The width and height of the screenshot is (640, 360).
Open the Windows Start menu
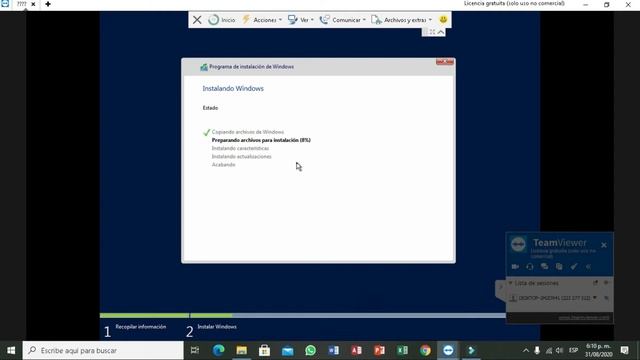click(x=11, y=350)
